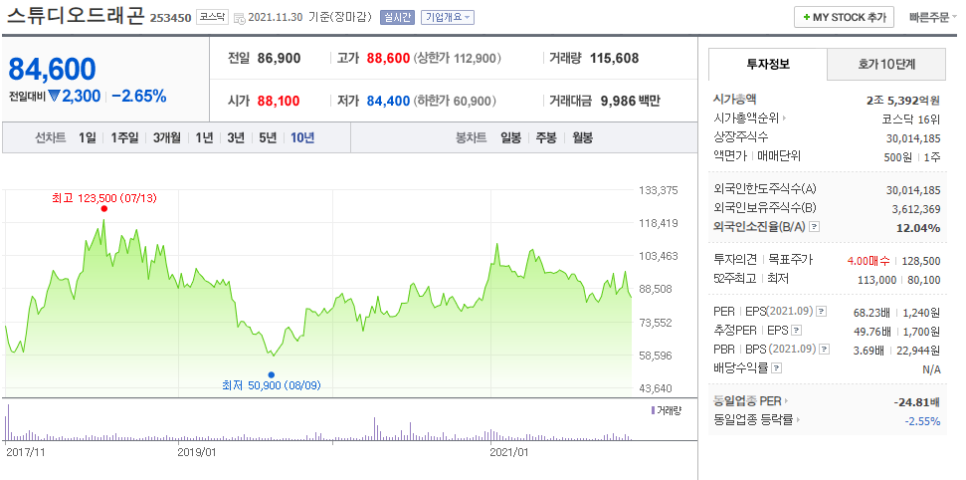
Task: Click the 2019/01 axis label
Action: coord(197,452)
